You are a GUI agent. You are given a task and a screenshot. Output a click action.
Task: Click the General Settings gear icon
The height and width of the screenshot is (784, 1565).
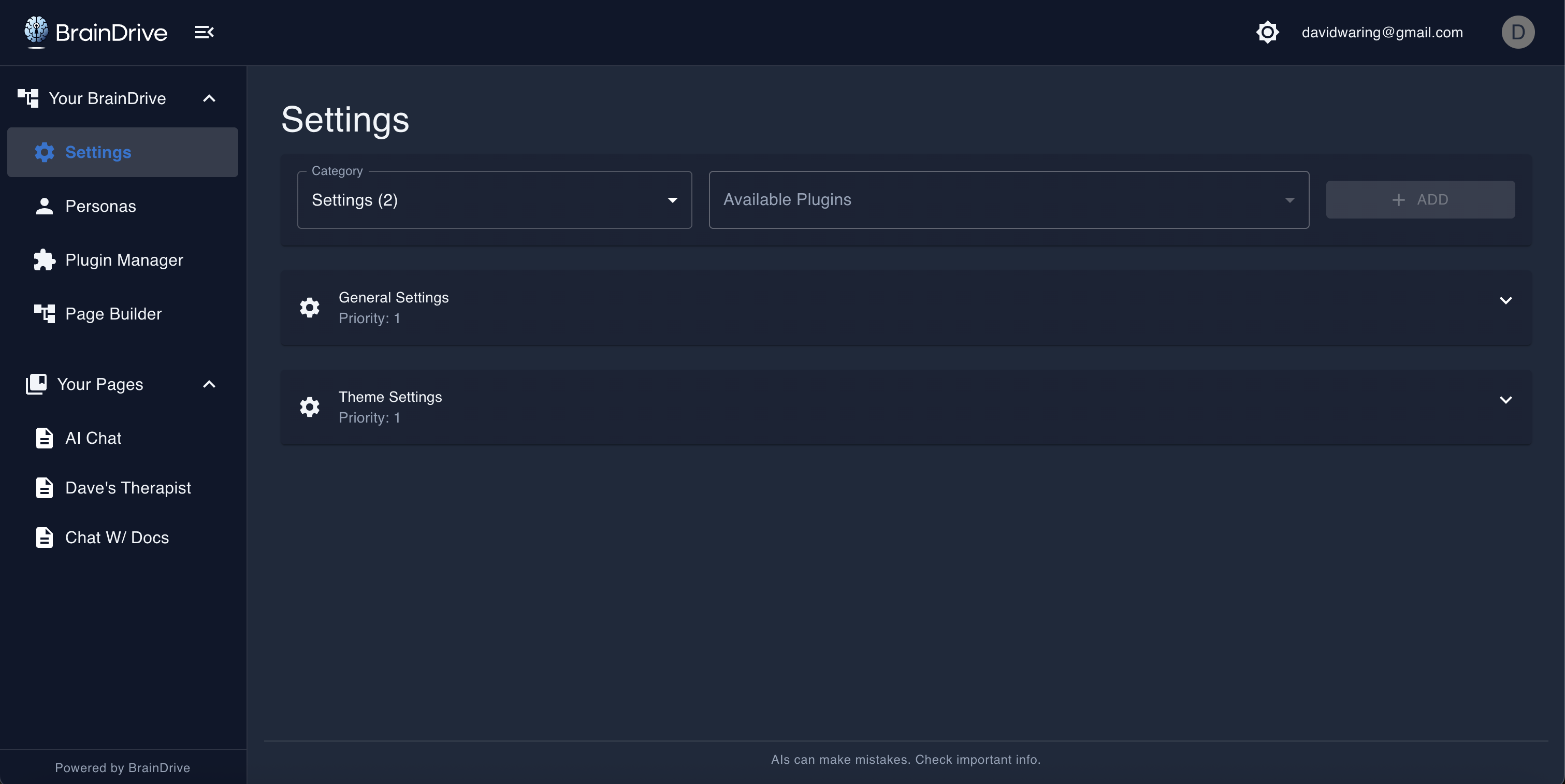(x=310, y=307)
